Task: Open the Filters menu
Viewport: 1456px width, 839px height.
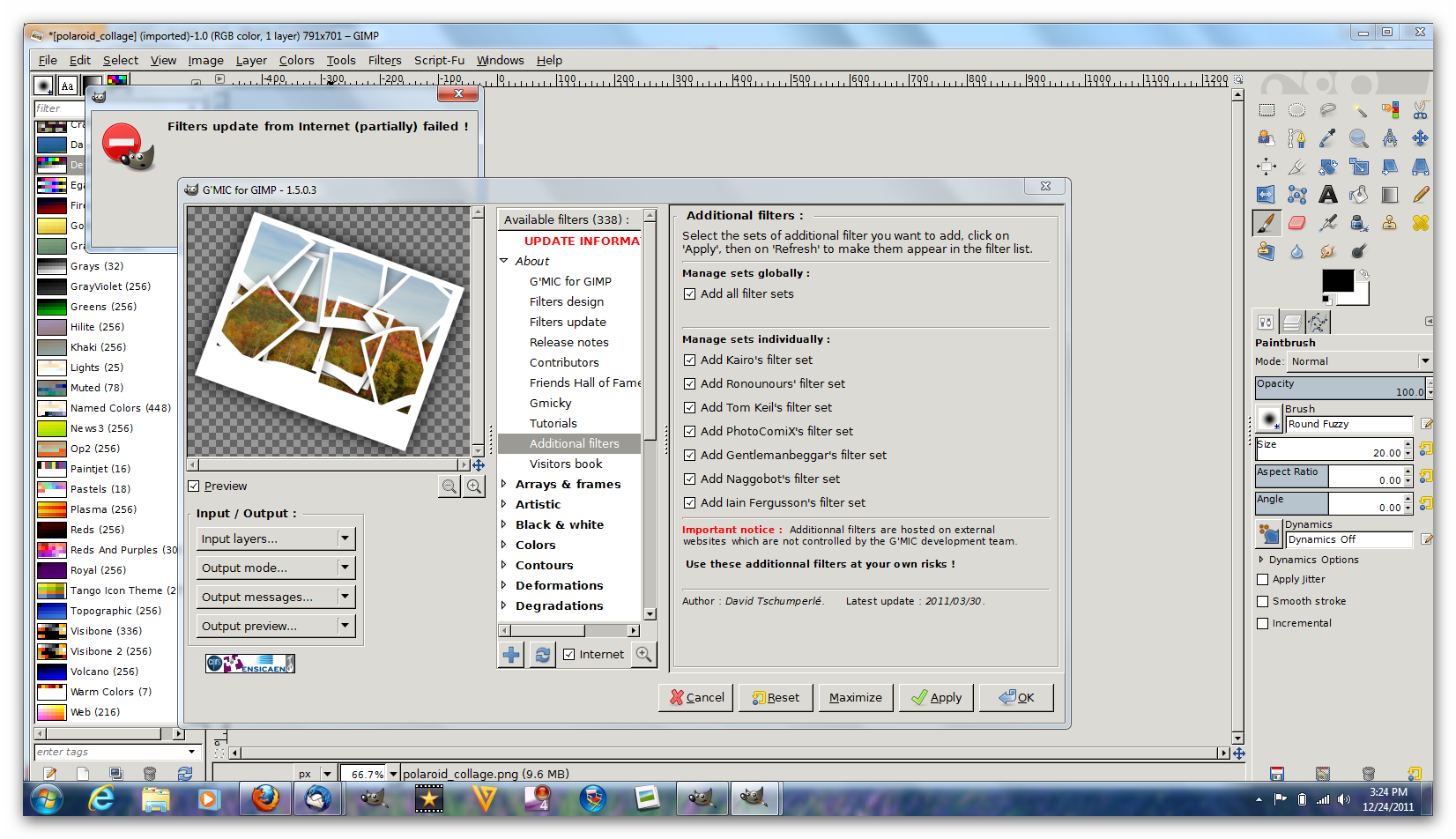Action: [x=384, y=61]
